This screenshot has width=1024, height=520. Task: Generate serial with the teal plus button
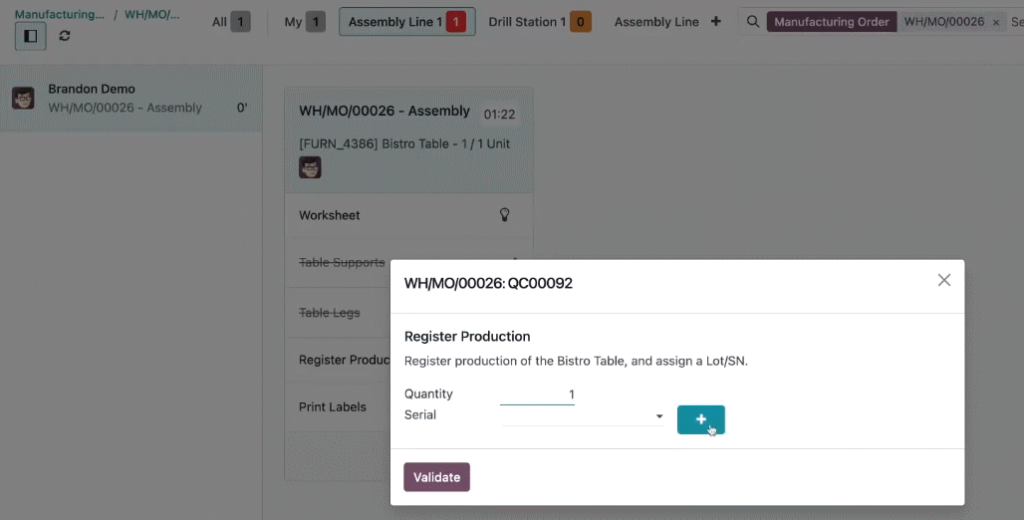click(701, 419)
